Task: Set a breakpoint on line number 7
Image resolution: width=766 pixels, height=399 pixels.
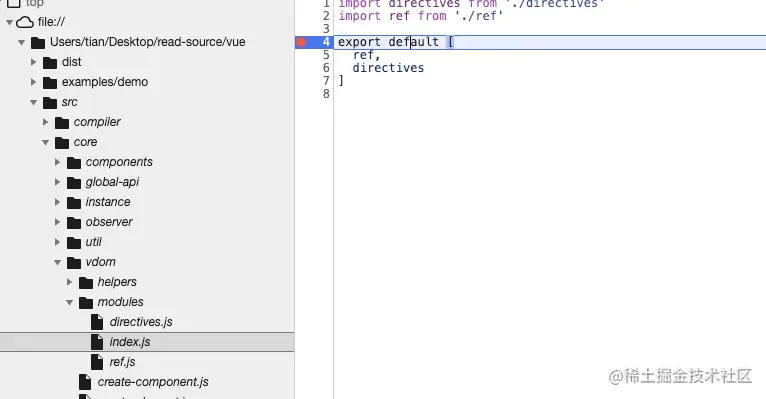Action: tap(326, 81)
